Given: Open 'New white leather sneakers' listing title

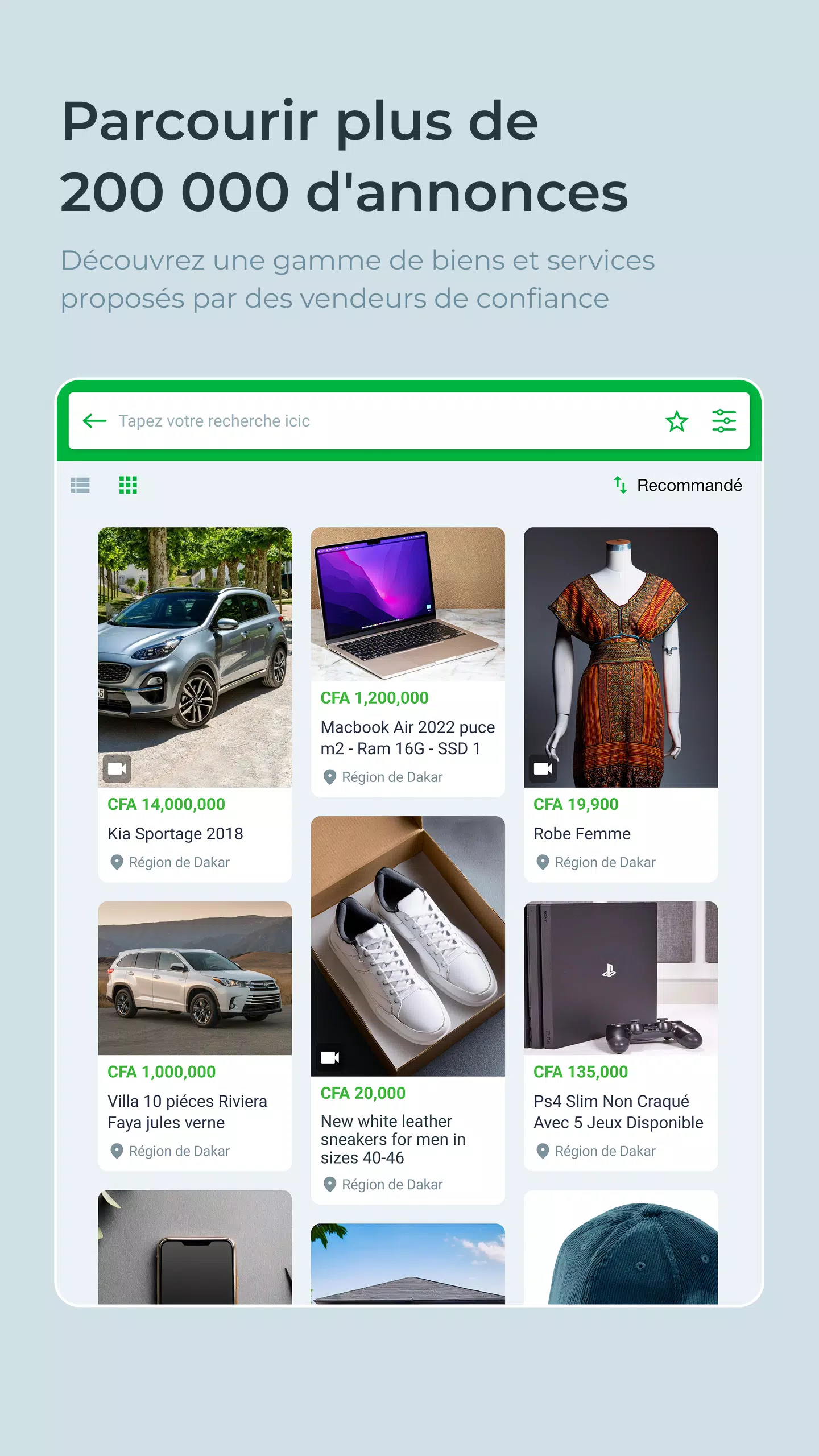Looking at the screenshot, I should pos(393,1139).
